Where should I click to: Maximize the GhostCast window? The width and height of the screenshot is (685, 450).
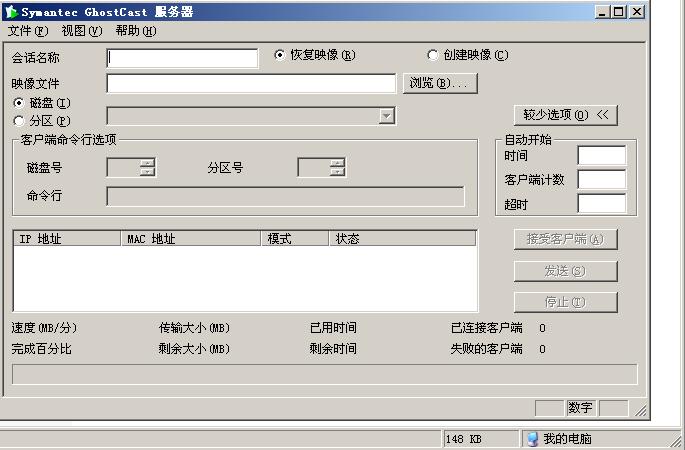(x=619, y=12)
